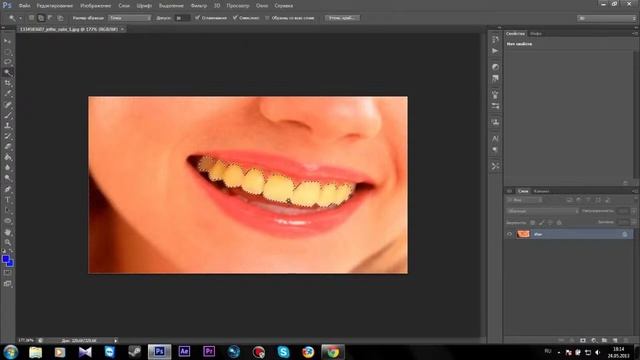Open Color panel icon in dock
The image size is (640, 360).
pyautogui.click(x=495, y=67)
